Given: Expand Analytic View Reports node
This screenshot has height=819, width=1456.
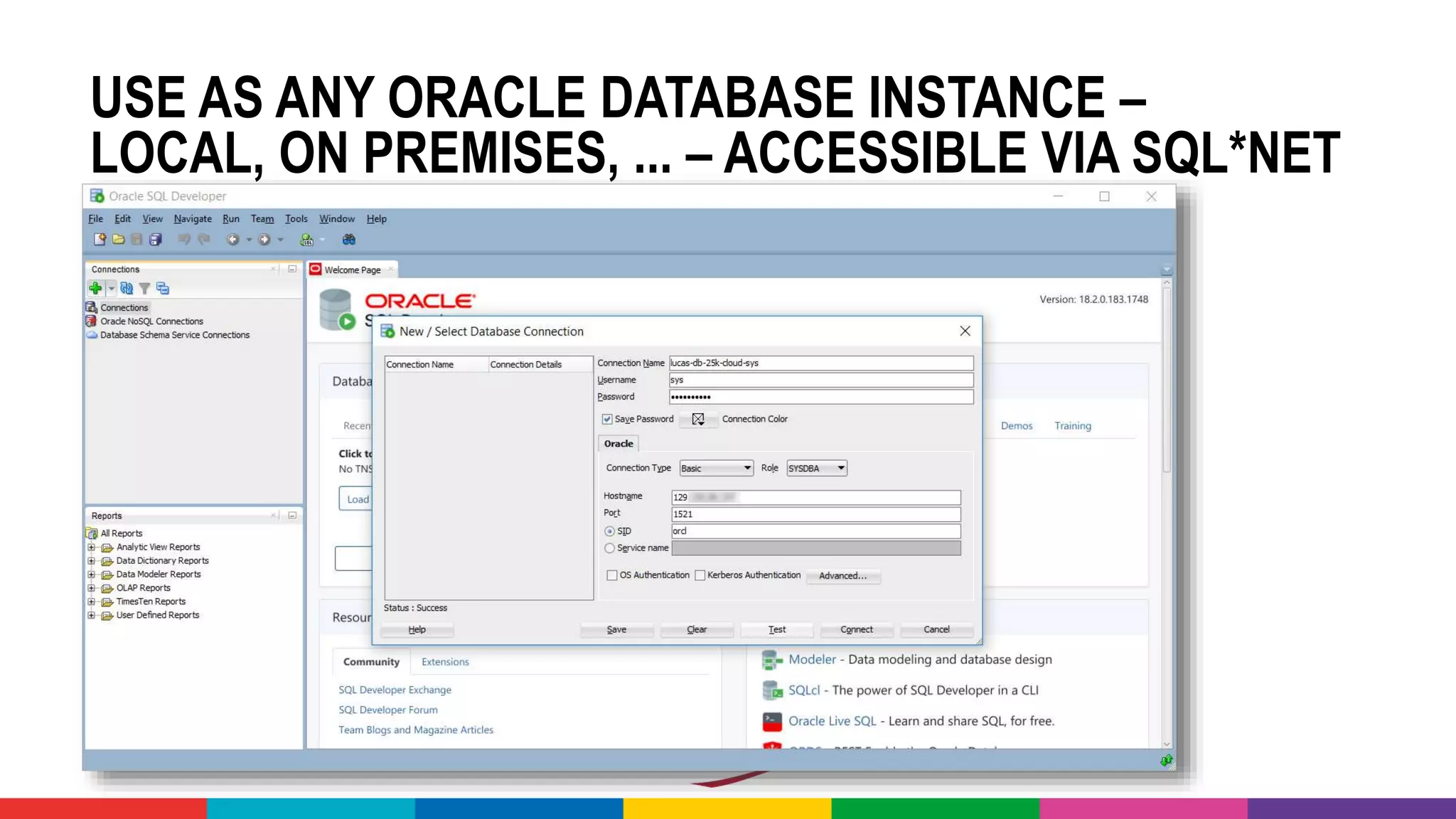Looking at the screenshot, I should point(91,547).
